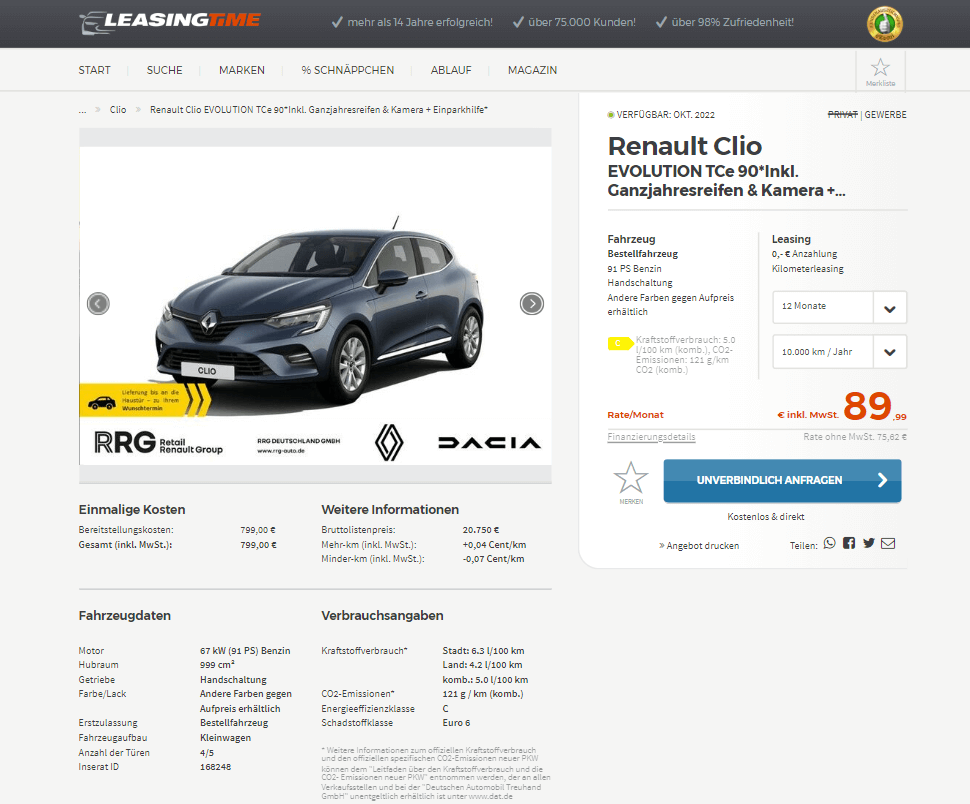This screenshot has width=970, height=804.
Task: Click the green availability dot
Action: coord(611,115)
